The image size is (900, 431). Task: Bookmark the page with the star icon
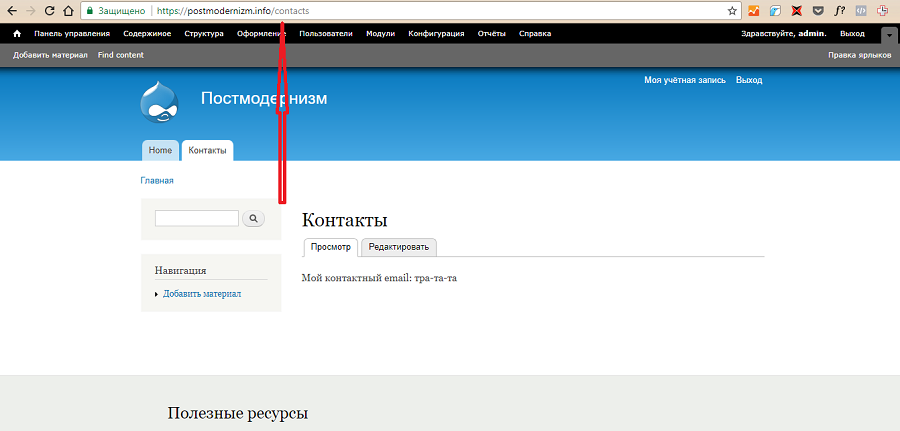[732, 10]
